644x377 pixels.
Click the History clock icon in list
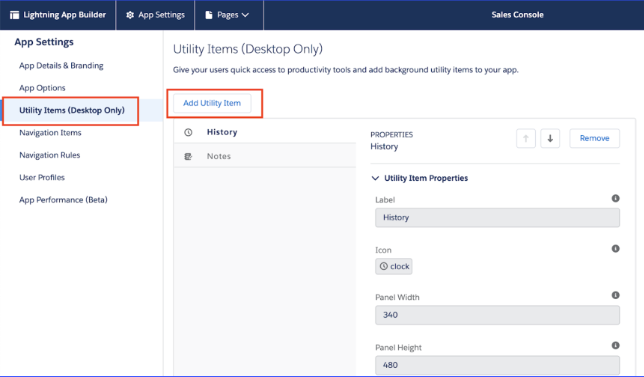click(188, 132)
